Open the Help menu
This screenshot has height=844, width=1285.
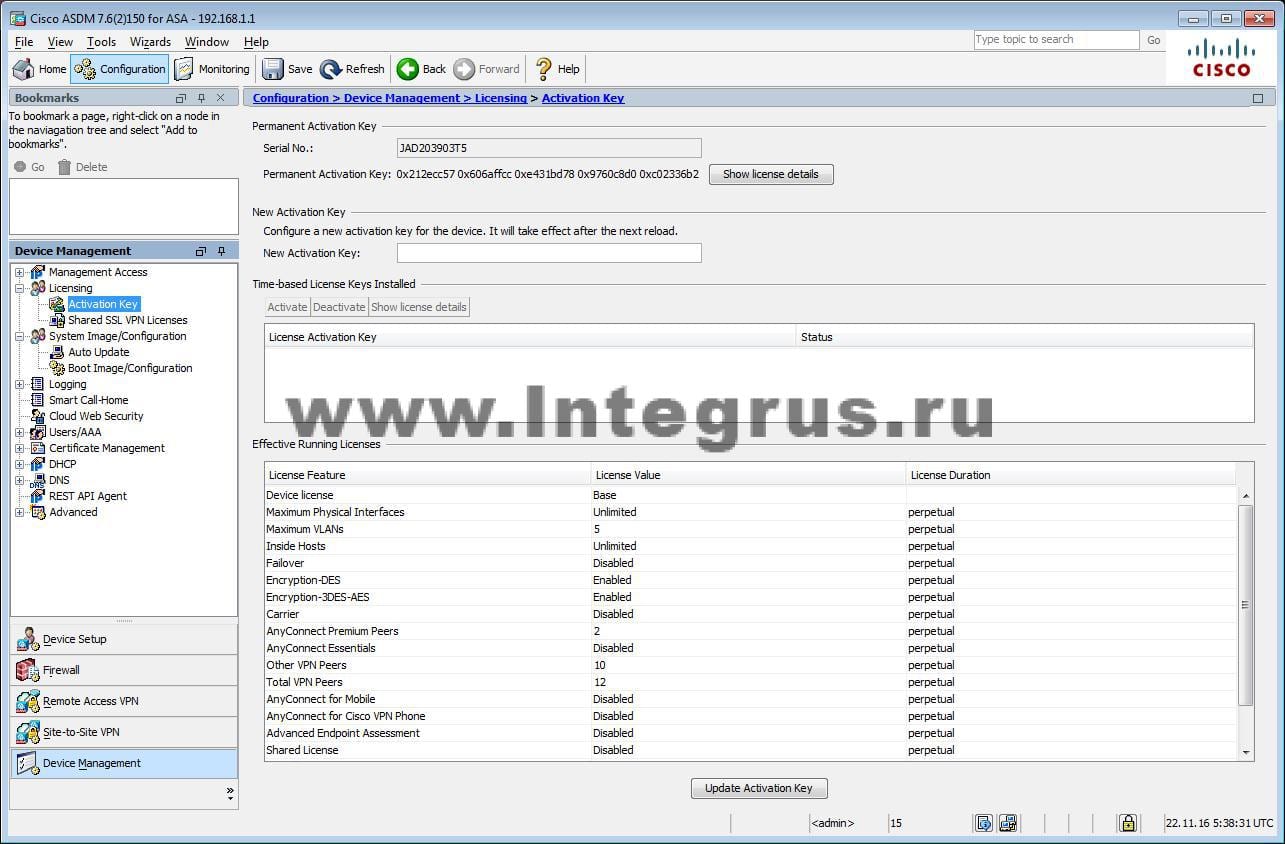point(256,42)
